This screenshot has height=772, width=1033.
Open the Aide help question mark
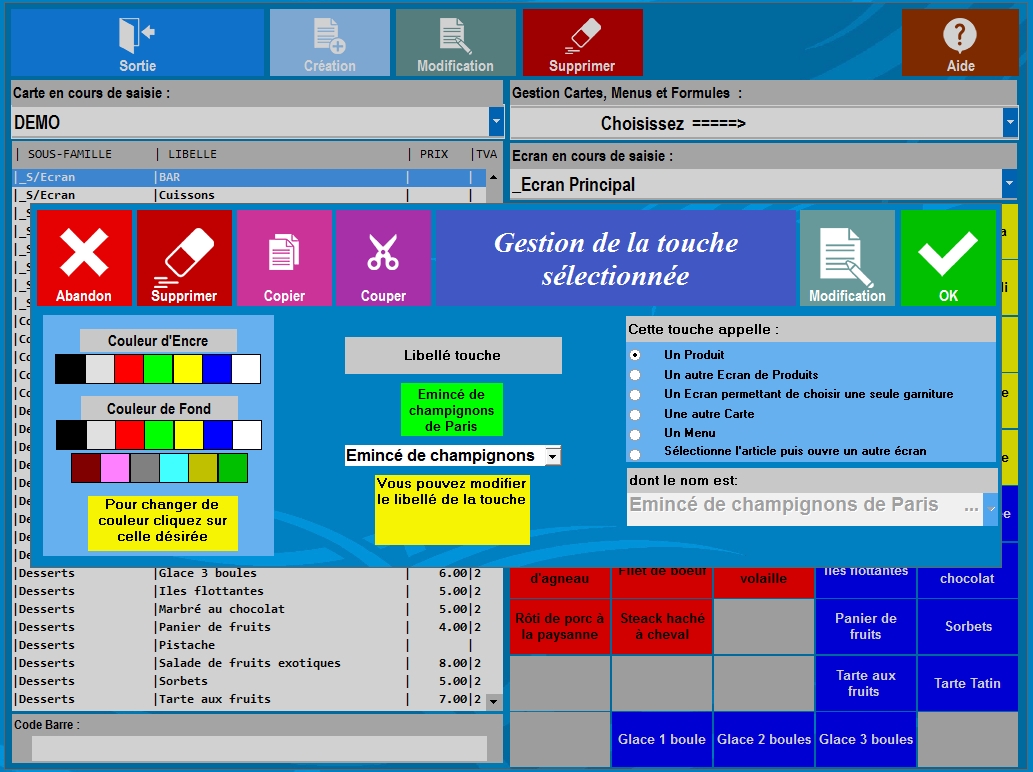tap(959, 36)
